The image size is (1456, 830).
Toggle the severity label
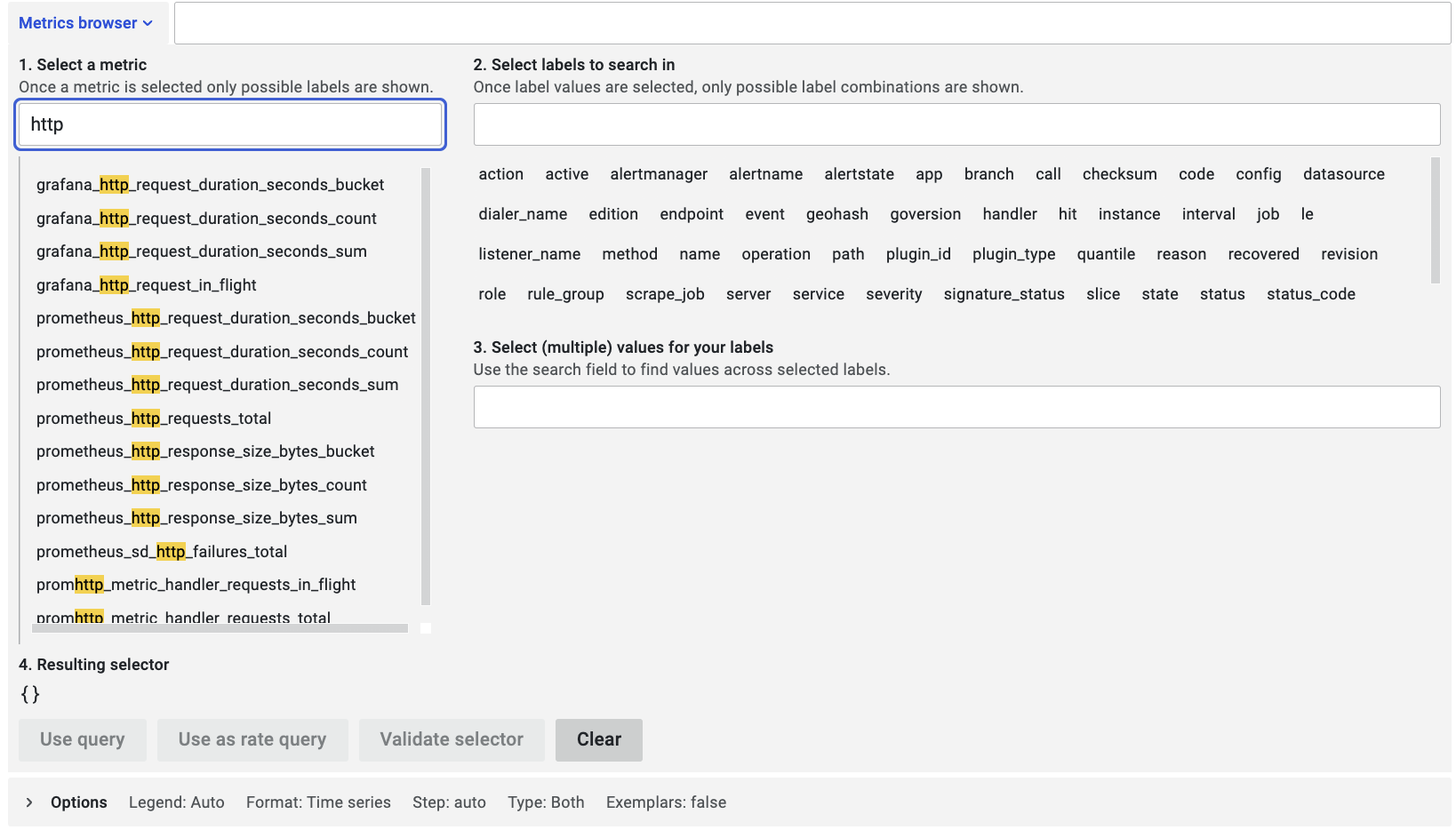click(x=893, y=293)
